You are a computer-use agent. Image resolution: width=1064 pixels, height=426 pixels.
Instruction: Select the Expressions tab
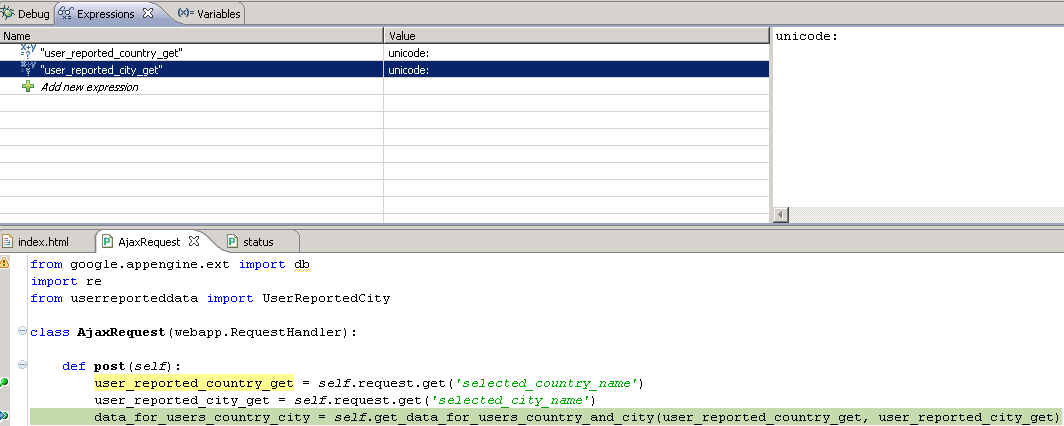click(x=105, y=14)
